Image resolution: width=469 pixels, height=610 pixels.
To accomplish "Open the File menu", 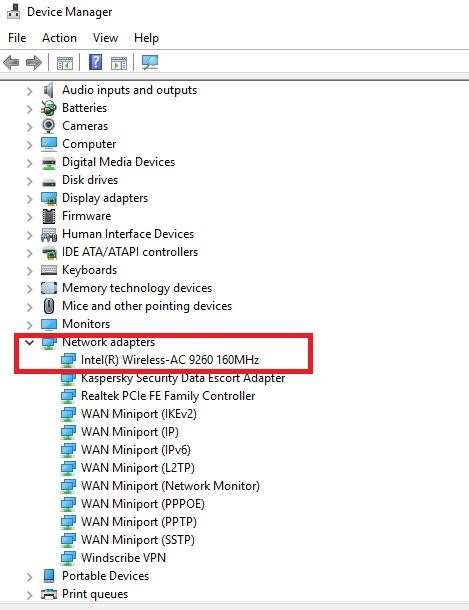I will (x=17, y=38).
